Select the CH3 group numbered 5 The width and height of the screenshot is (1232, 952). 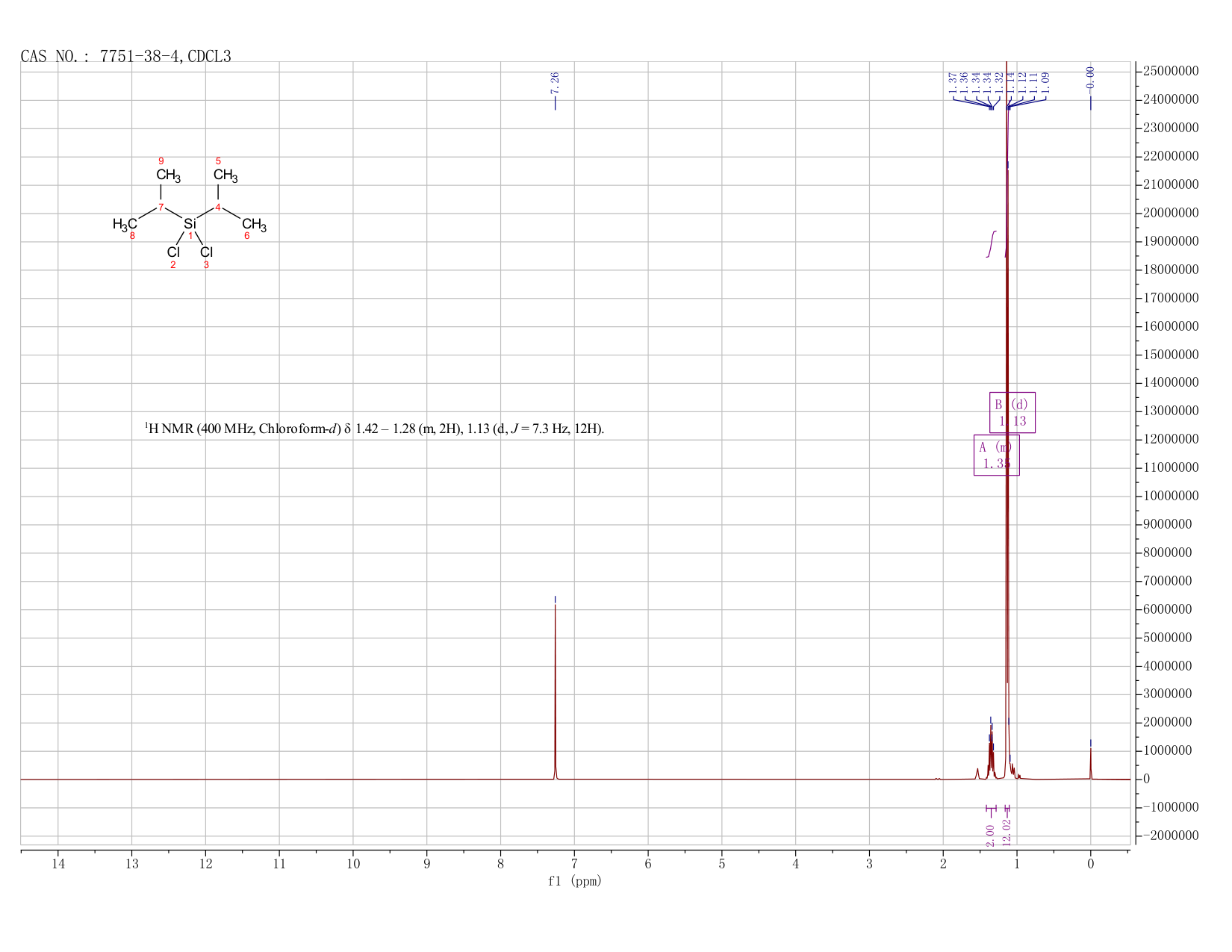(225, 175)
